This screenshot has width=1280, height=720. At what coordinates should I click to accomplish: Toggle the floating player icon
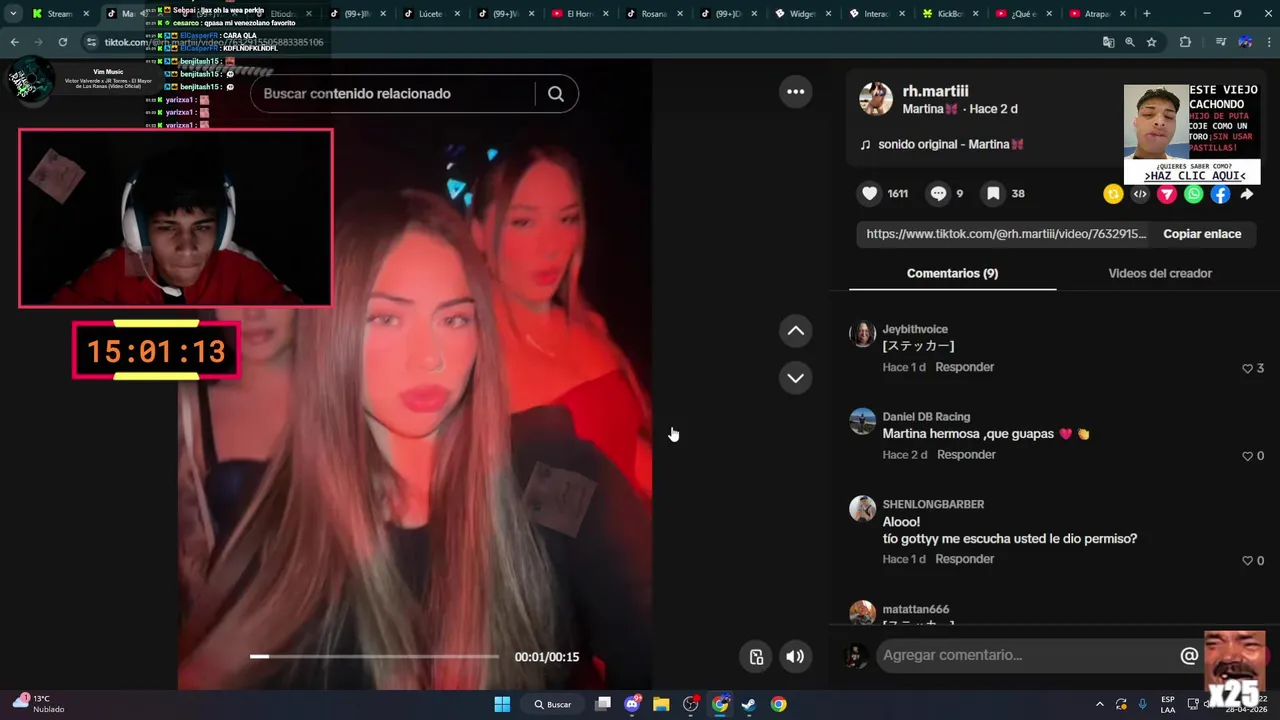[757, 656]
